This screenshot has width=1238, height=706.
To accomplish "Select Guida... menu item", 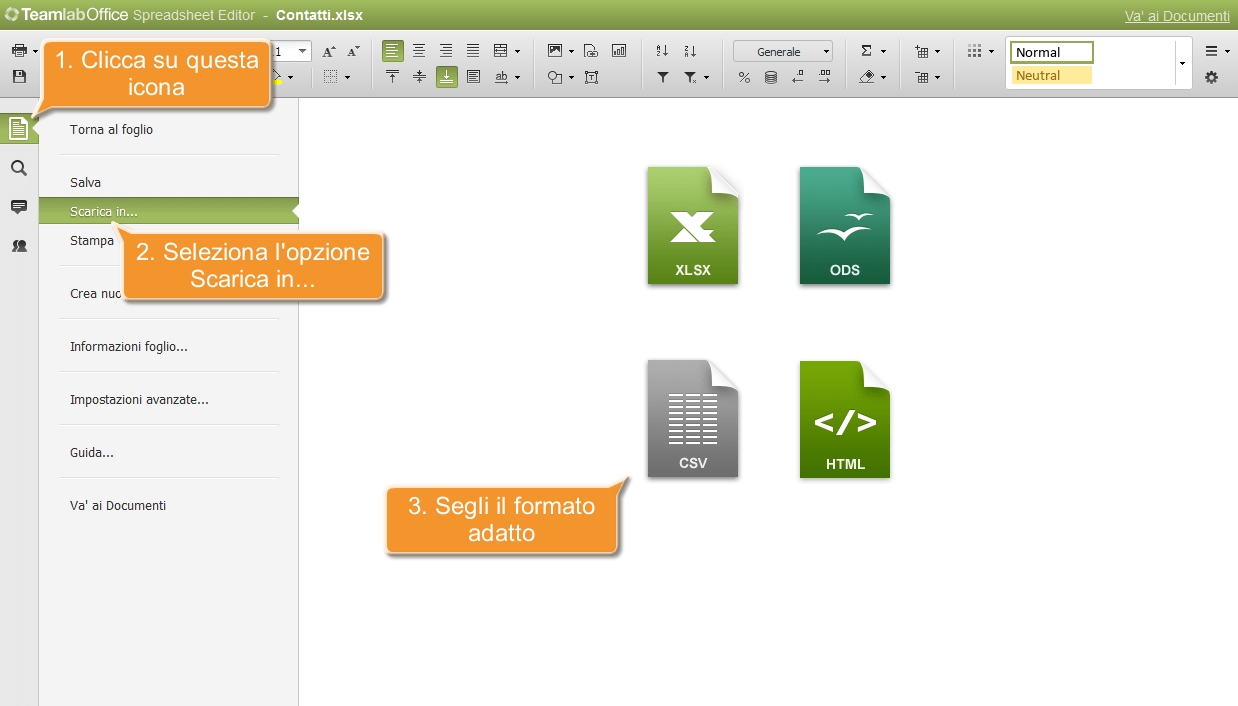I will coord(92,452).
